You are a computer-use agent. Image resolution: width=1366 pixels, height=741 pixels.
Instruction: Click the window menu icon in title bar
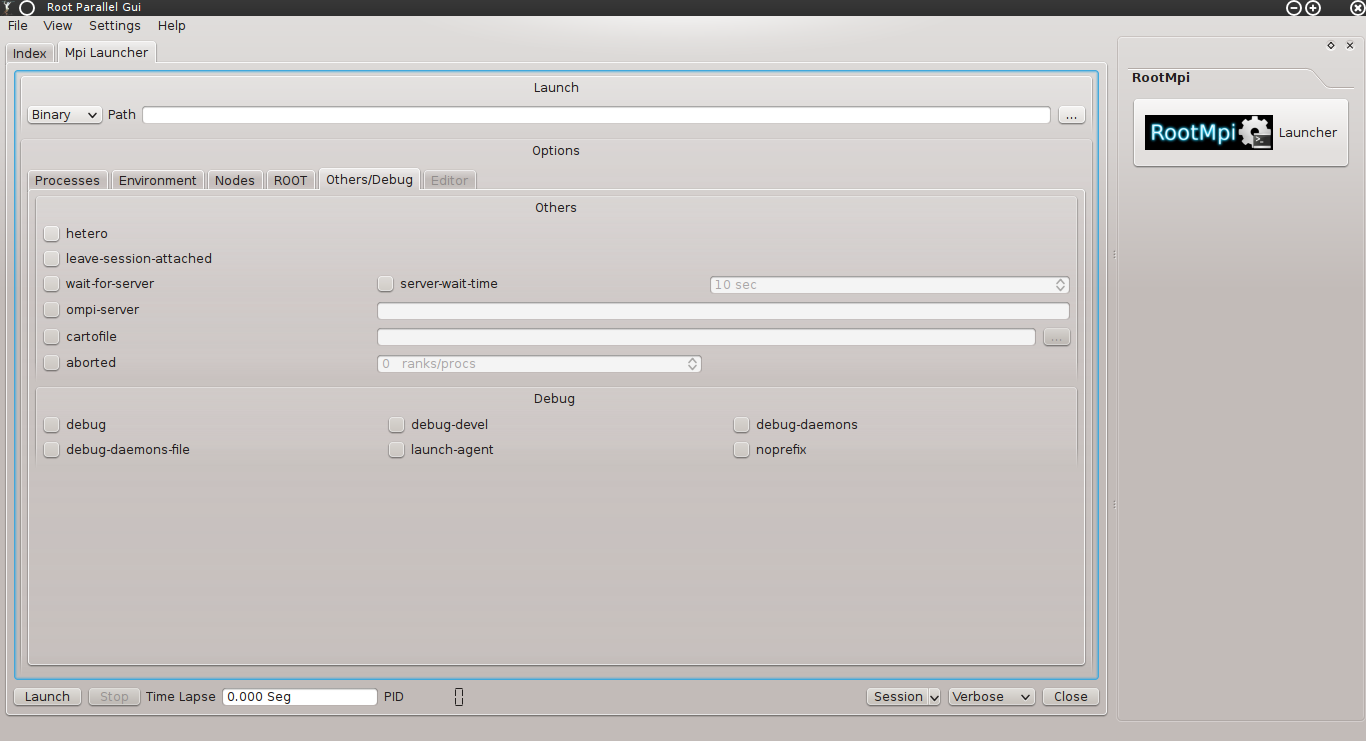coord(27,8)
